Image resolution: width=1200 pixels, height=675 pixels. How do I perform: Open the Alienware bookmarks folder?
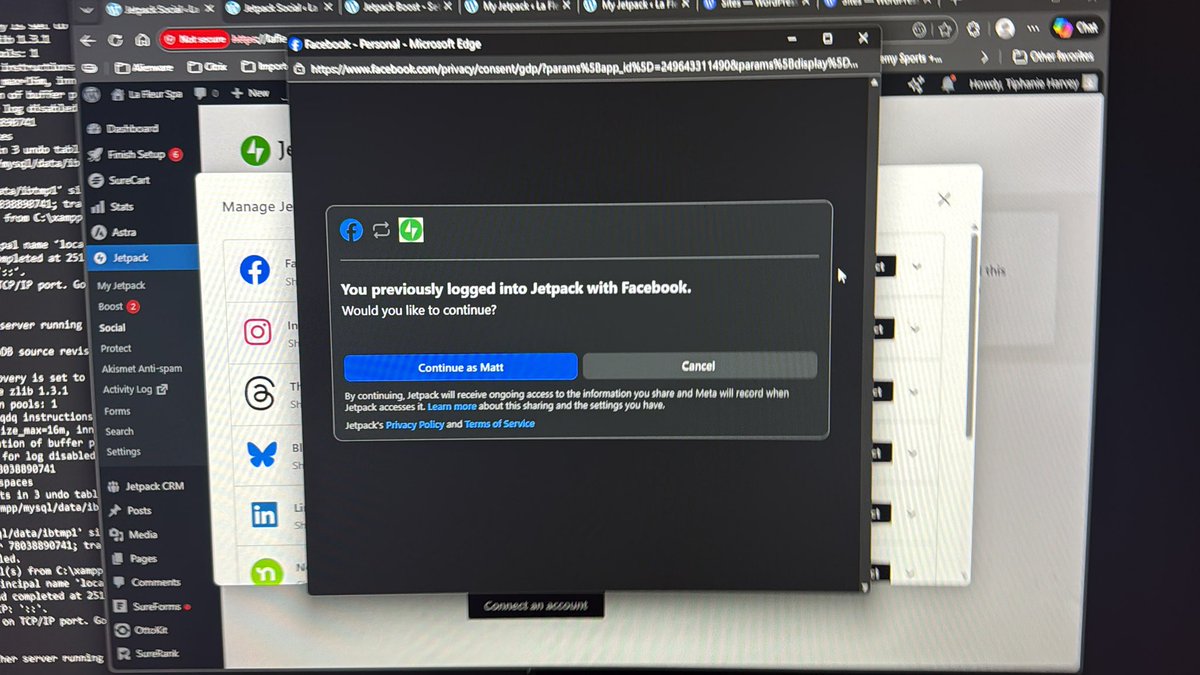click(144, 68)
